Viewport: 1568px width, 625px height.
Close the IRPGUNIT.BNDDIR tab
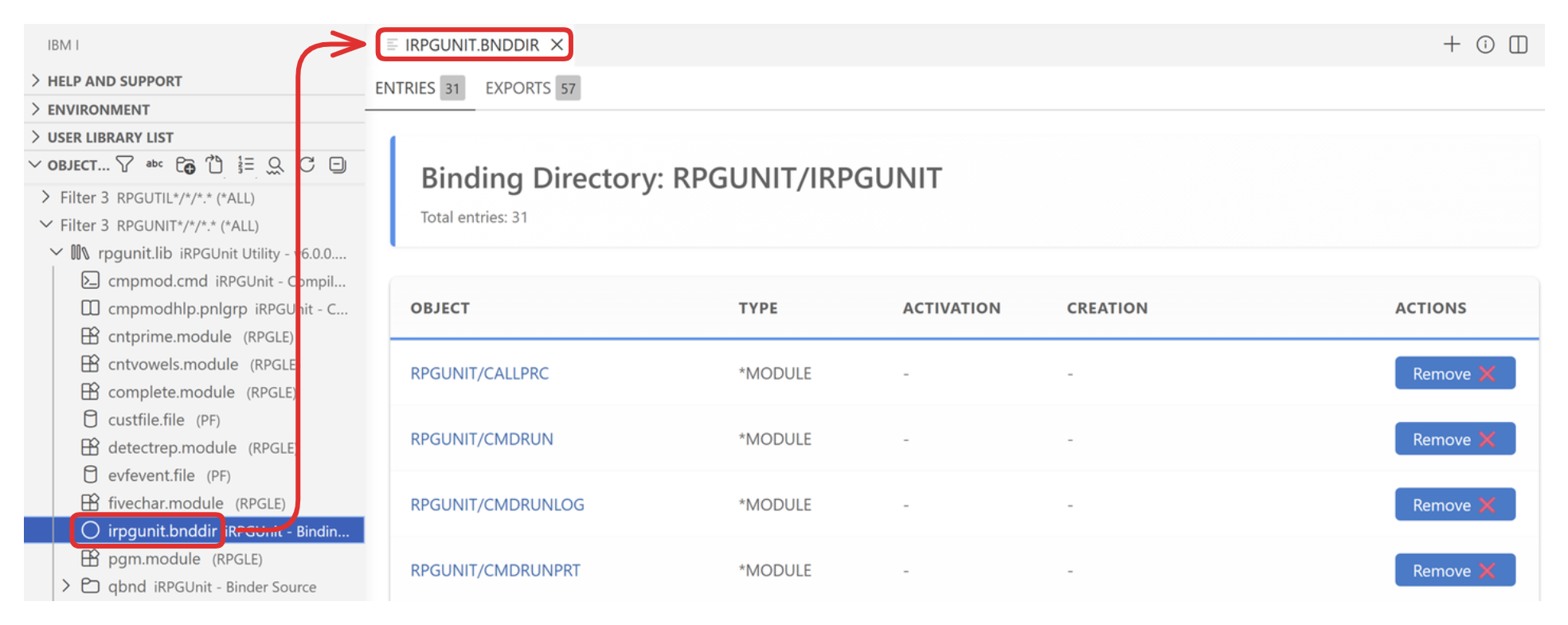557,45
